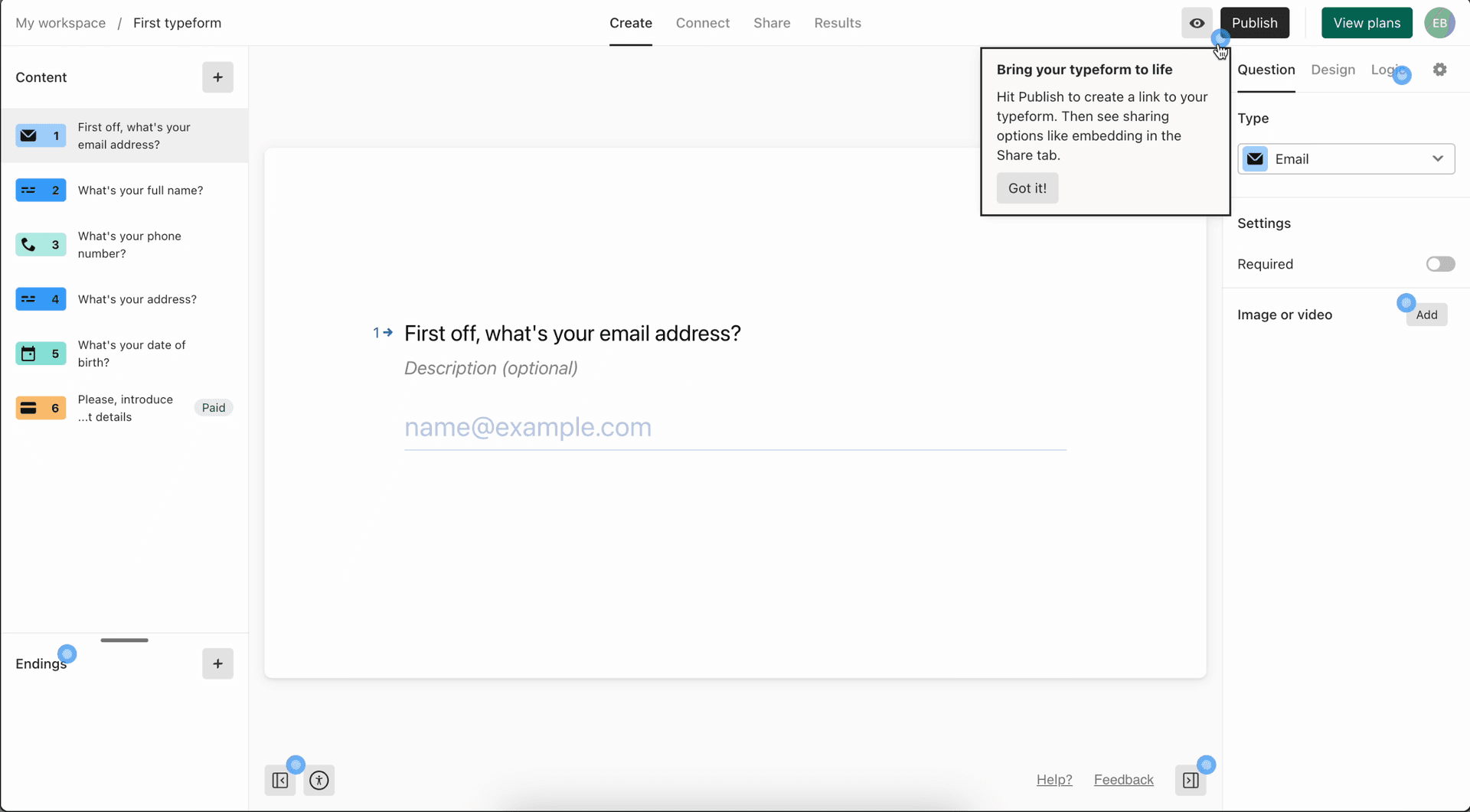Click the Description (optional) field
Screen dimensions: 1470x812
pos(491,368)
